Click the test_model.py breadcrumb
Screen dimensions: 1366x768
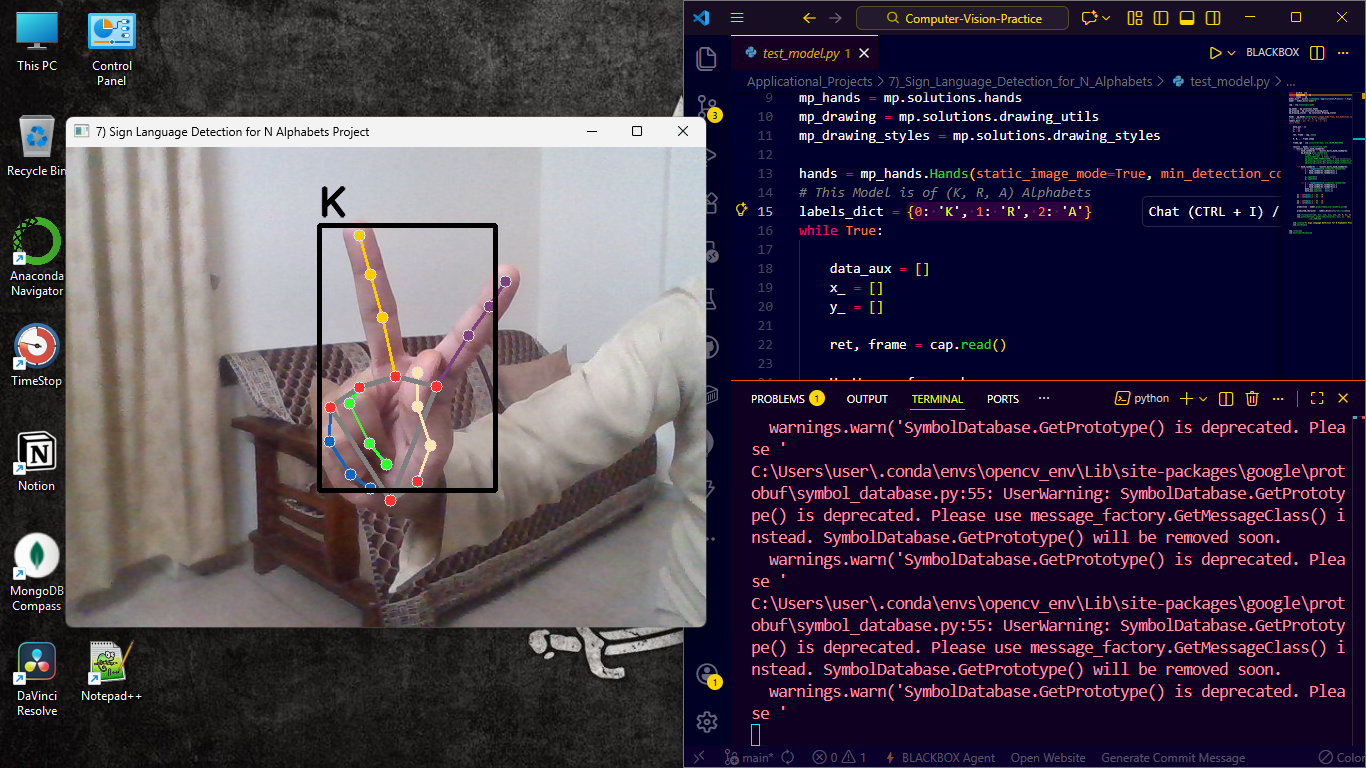1229,82
